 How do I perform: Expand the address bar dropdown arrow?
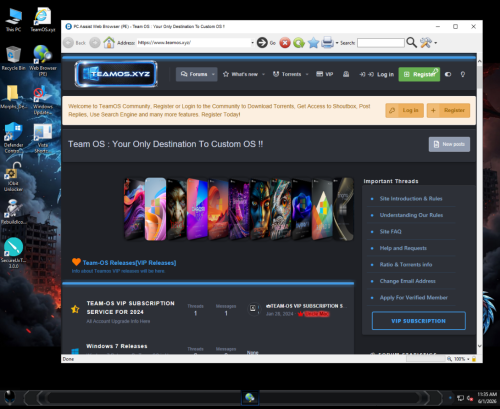(252, 43)
